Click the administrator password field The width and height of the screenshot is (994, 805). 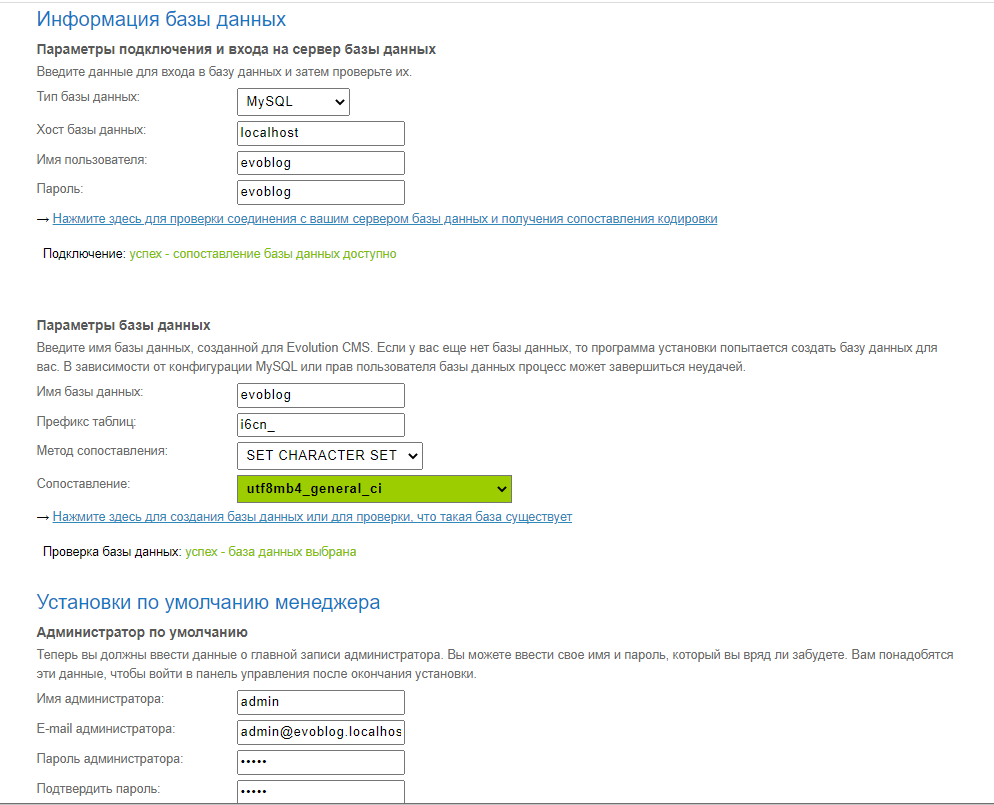click(320, 762)
